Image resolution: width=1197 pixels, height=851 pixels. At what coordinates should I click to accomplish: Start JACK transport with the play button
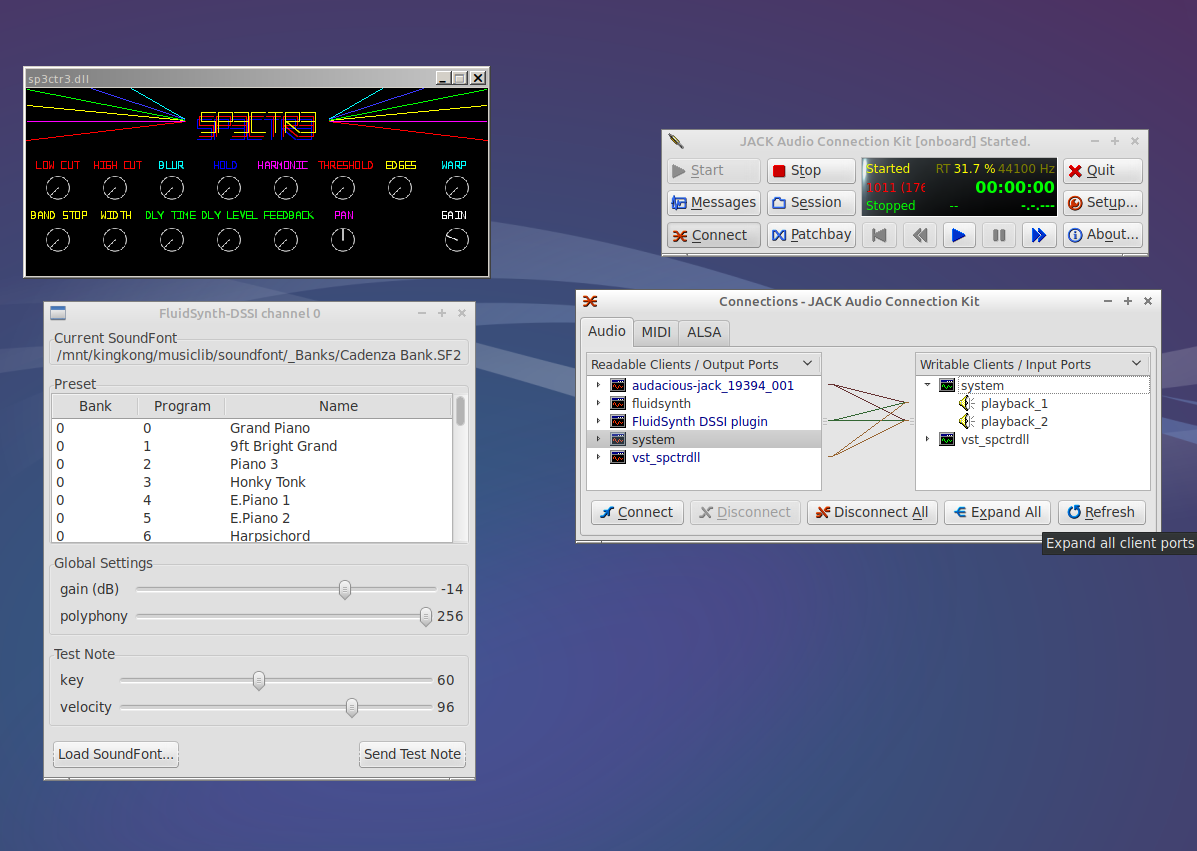click(x=959, y=235)
